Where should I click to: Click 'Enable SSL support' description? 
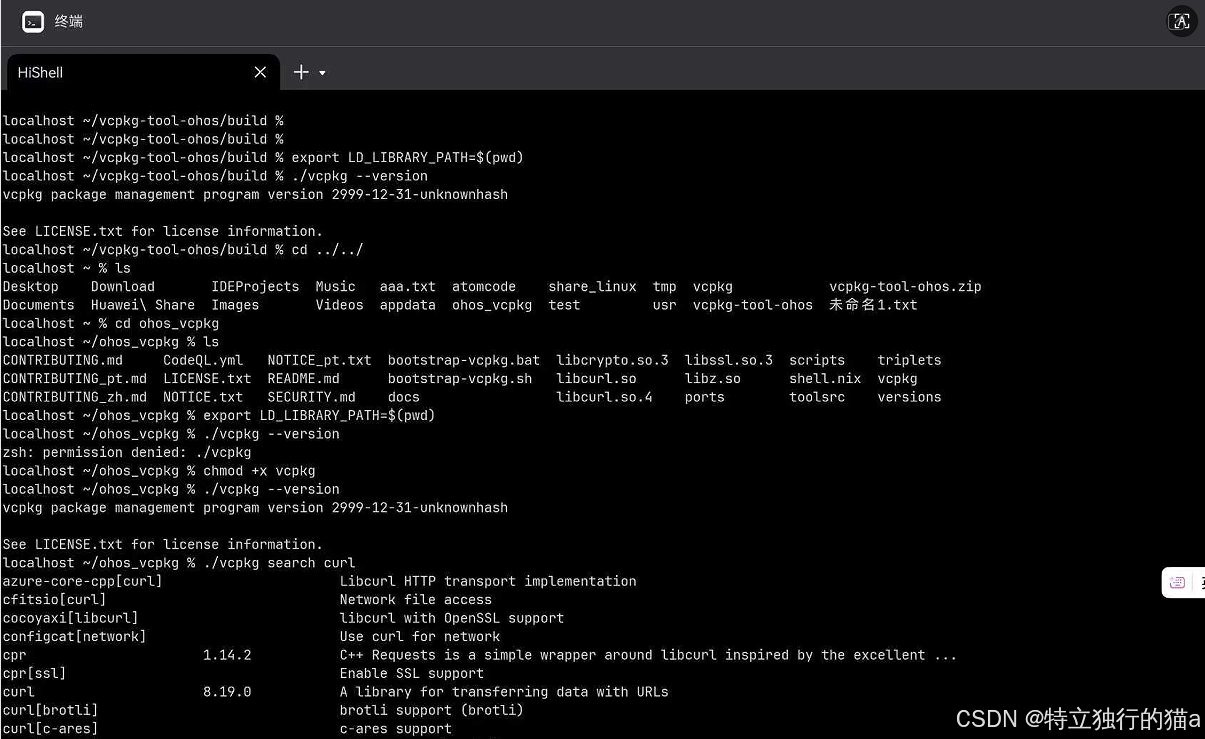(x=412, y=673)
